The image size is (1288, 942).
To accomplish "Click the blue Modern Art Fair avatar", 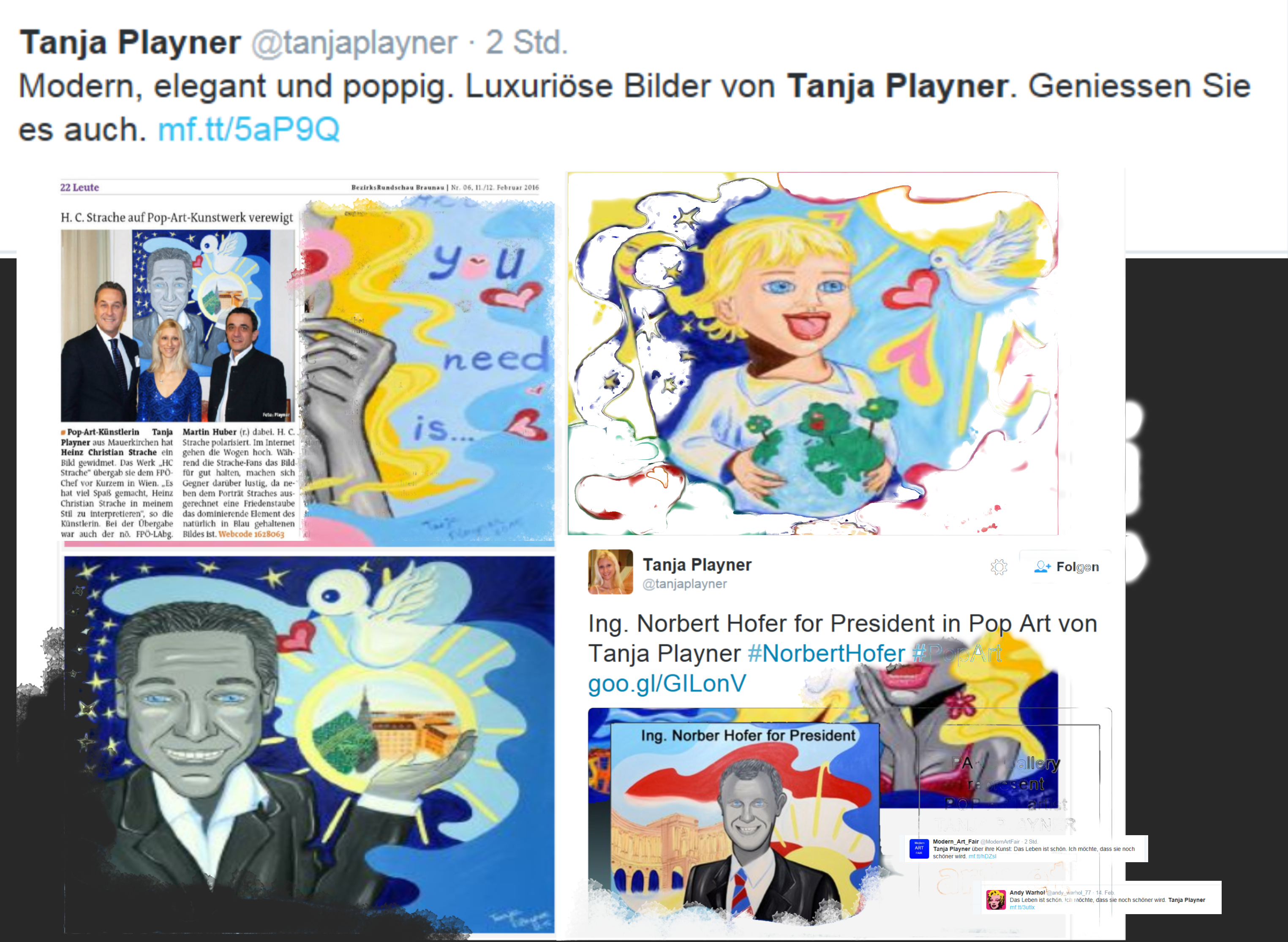I will [919, 849].
